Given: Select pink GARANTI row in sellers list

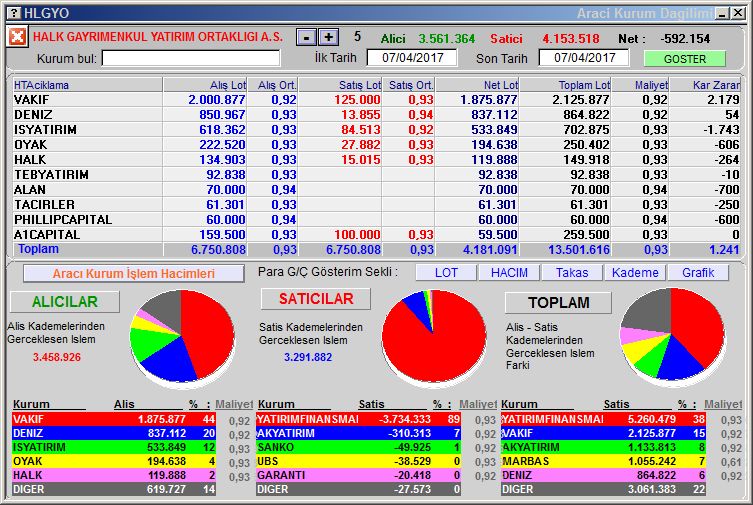Looking at the screenshot, I should point(359,475).
